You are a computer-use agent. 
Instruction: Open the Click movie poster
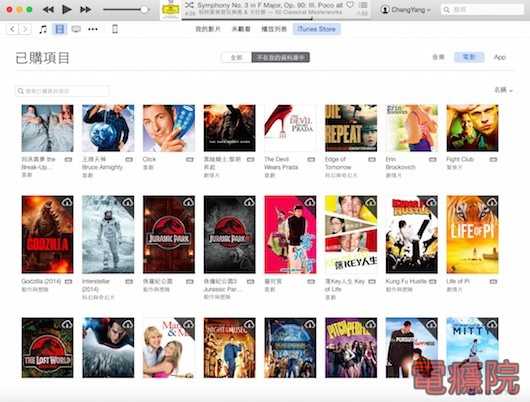[x=169, y=128]
